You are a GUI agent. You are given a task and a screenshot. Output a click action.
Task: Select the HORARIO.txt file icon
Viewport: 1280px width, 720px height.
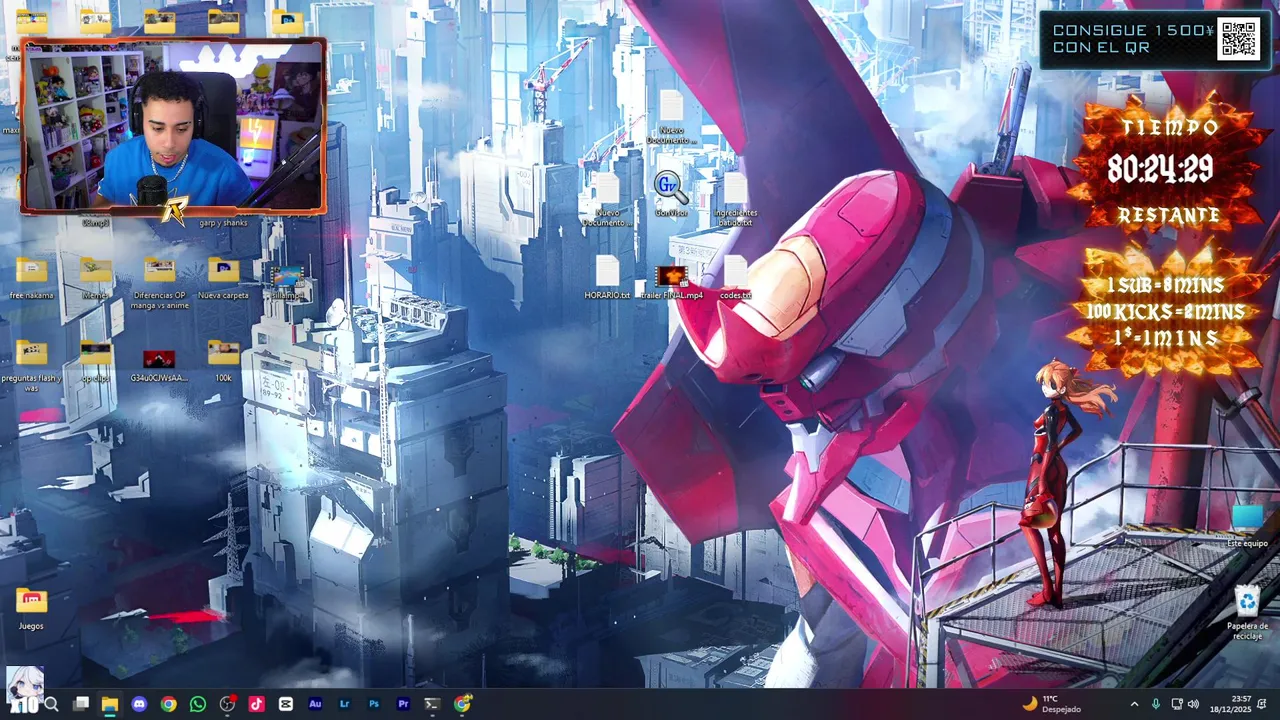tap(607, 278)
